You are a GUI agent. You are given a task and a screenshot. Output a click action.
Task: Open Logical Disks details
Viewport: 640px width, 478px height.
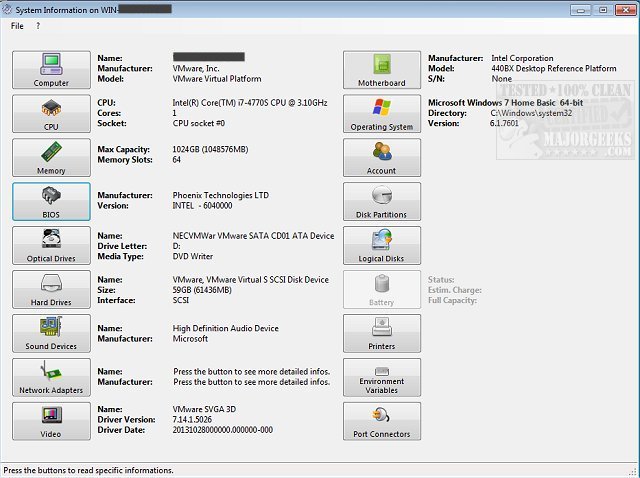382,245
